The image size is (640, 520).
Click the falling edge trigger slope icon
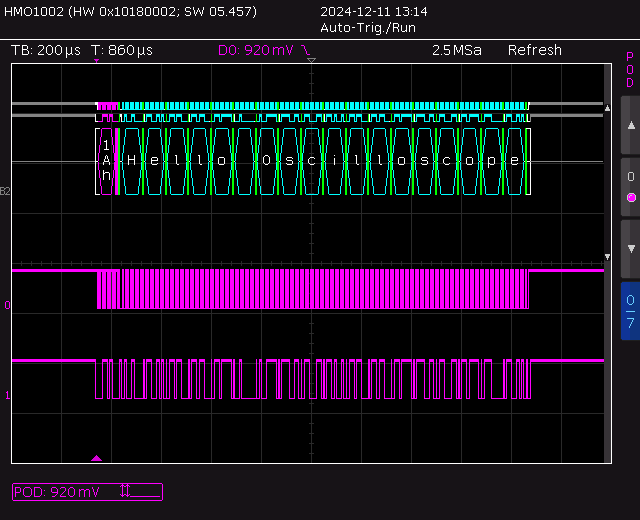point(307,50)
